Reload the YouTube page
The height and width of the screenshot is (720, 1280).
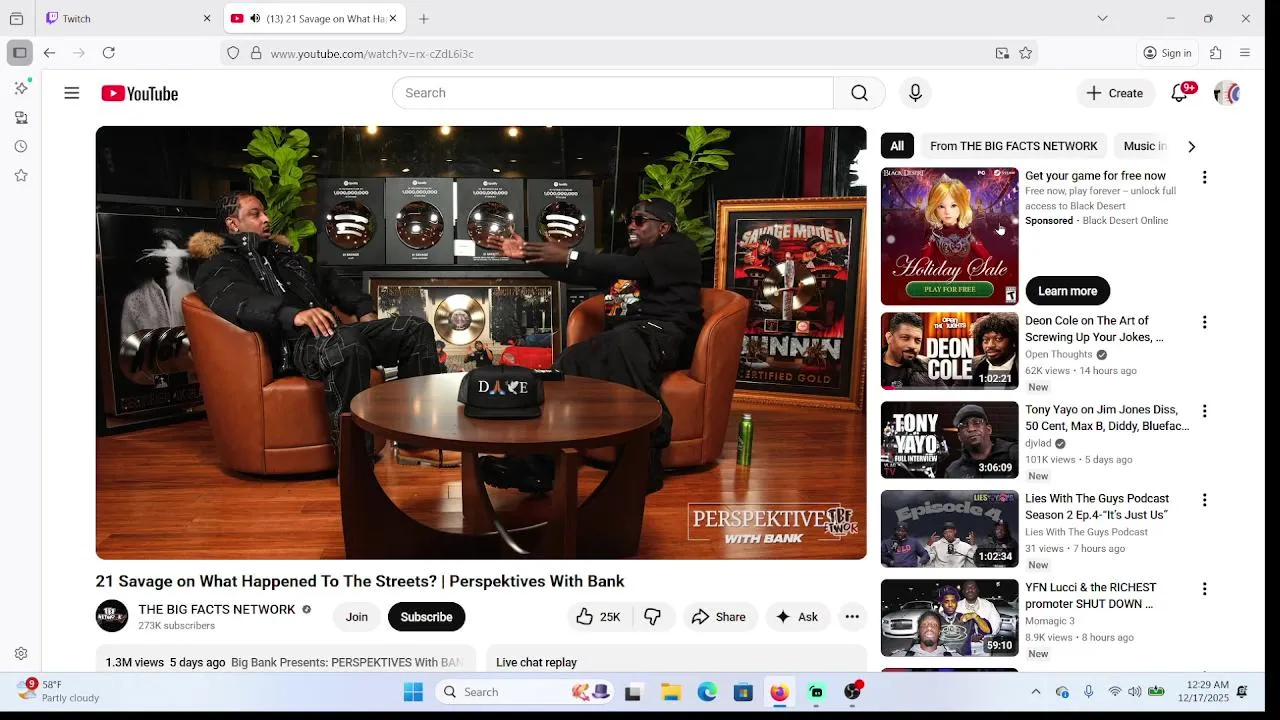108,53
